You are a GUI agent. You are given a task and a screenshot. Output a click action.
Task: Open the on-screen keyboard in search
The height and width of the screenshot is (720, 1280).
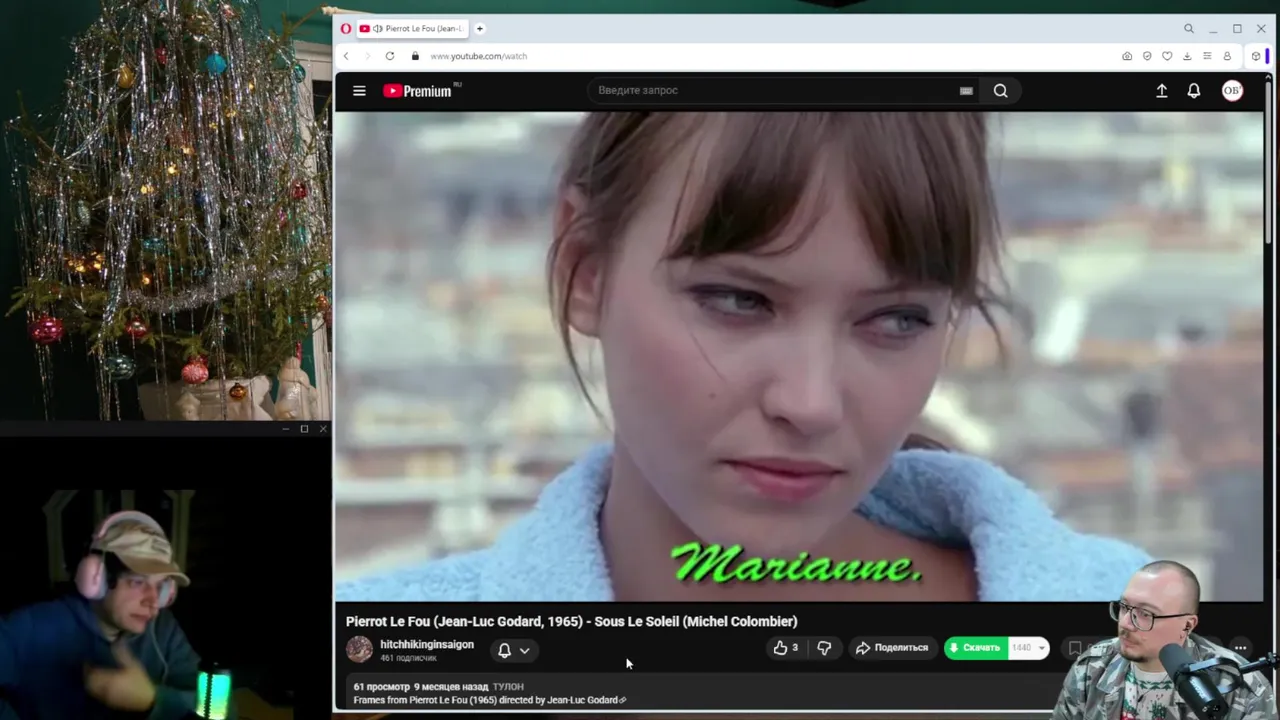[966, 91]
